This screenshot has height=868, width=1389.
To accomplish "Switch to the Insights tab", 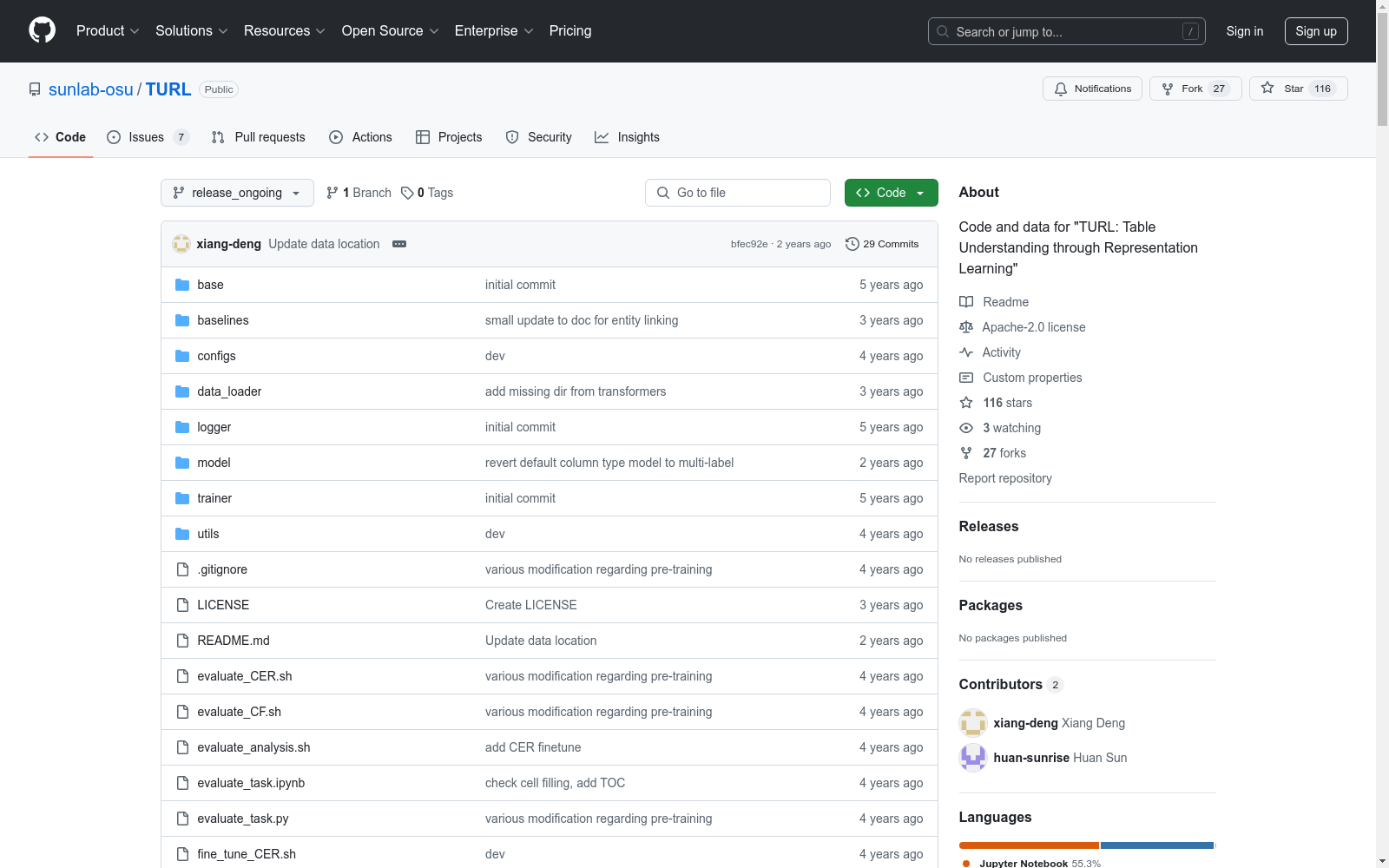I will coord(627,137).
